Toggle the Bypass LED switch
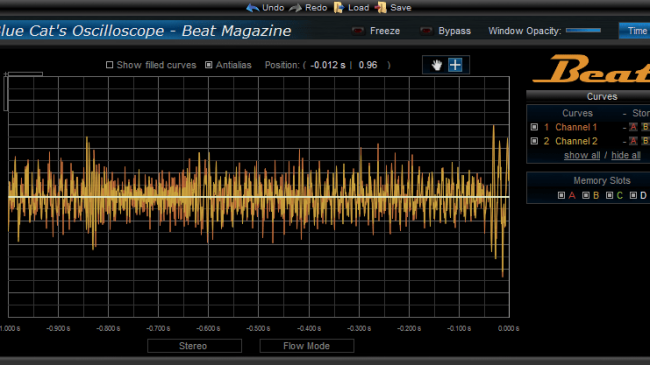This screenshot has height=365, width=650. point(426,31)
